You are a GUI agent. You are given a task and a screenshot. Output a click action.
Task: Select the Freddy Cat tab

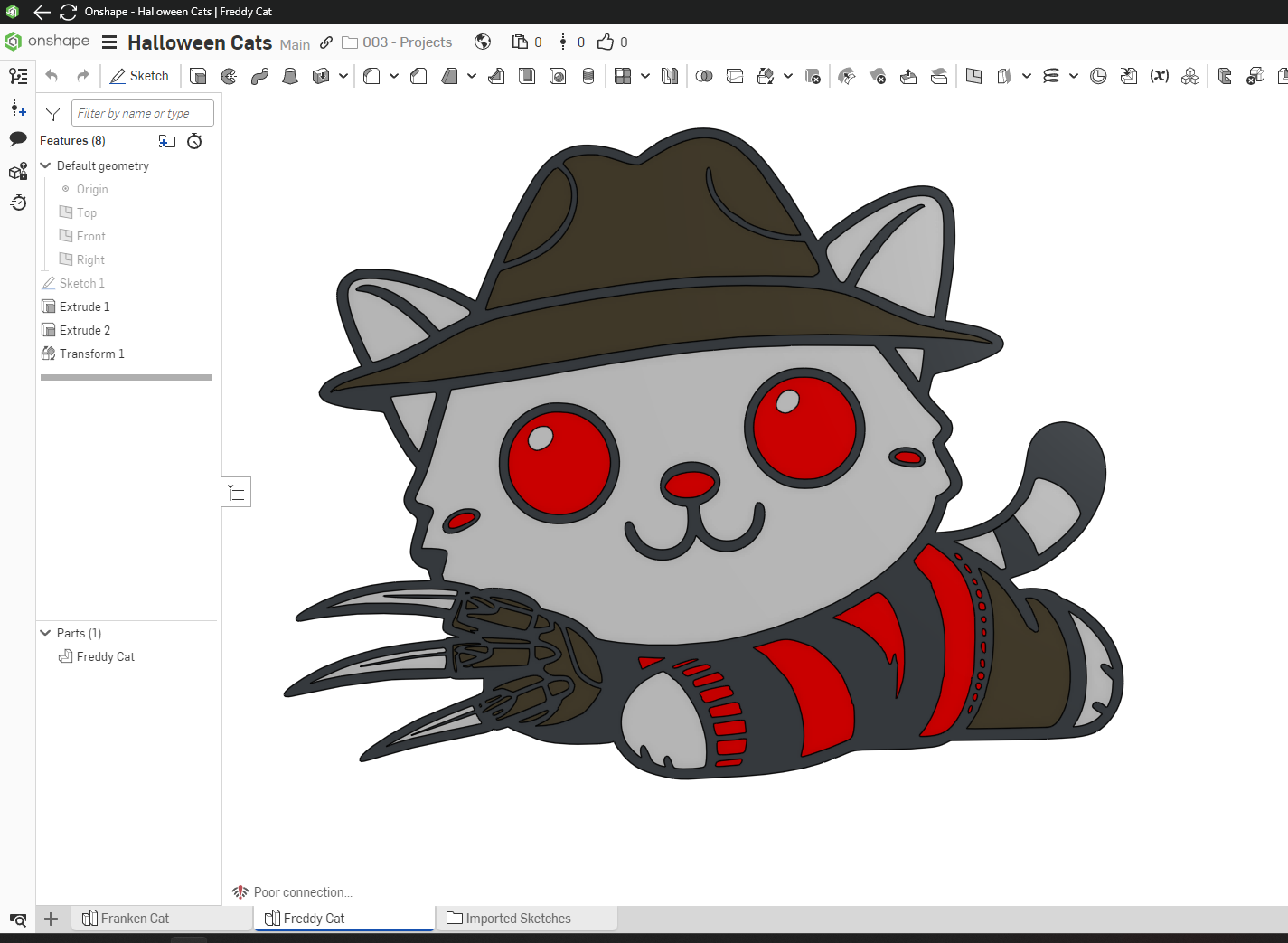[344, 919]
